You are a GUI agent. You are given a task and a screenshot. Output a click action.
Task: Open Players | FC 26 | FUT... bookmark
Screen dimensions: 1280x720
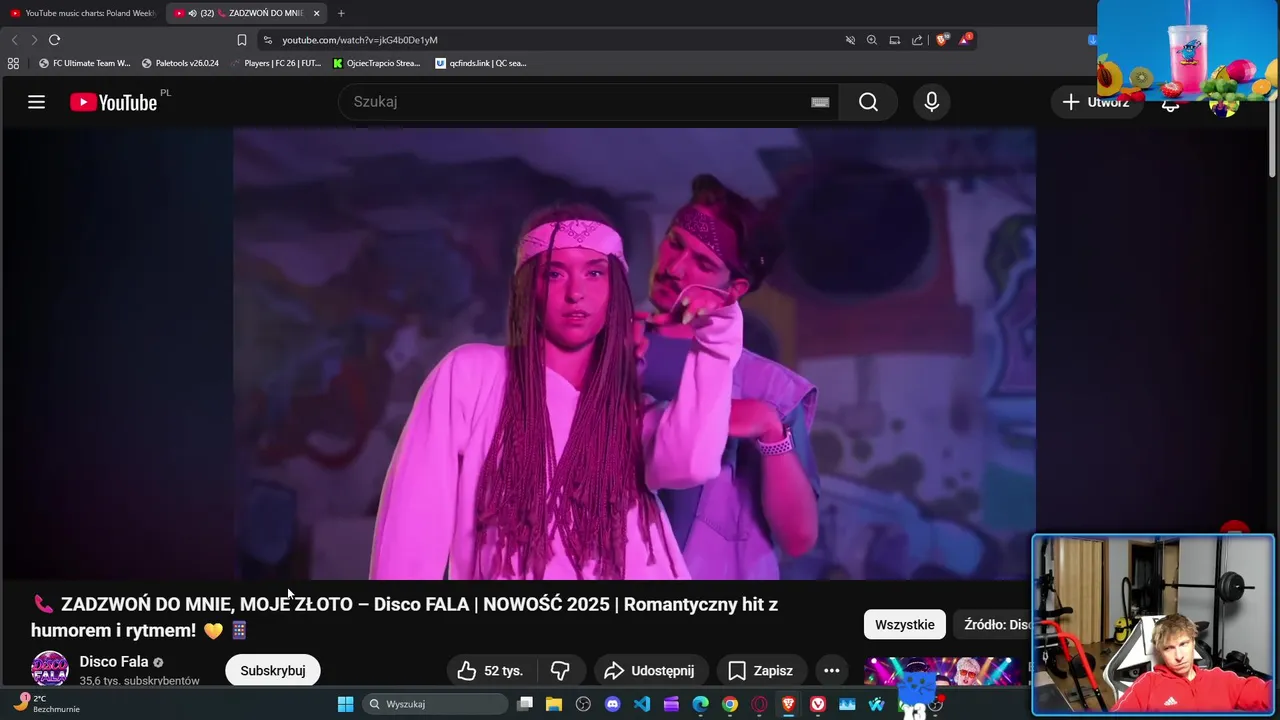[275, 63]
